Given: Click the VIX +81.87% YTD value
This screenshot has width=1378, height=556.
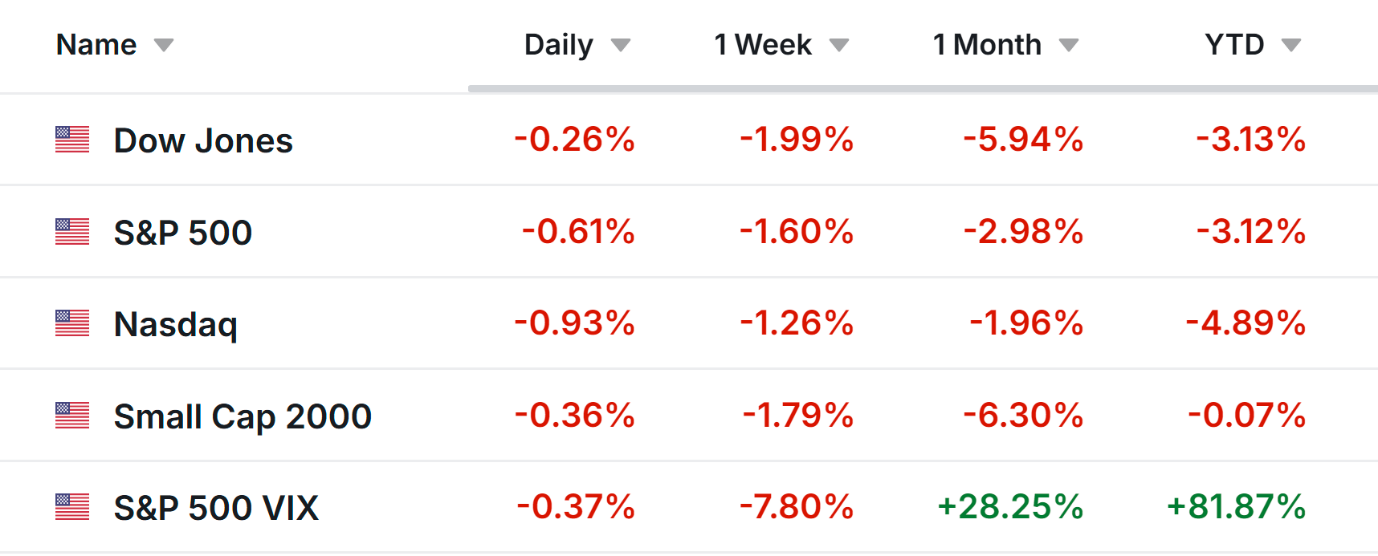Looking at the screenshot, I should [x=1236, y=508].
